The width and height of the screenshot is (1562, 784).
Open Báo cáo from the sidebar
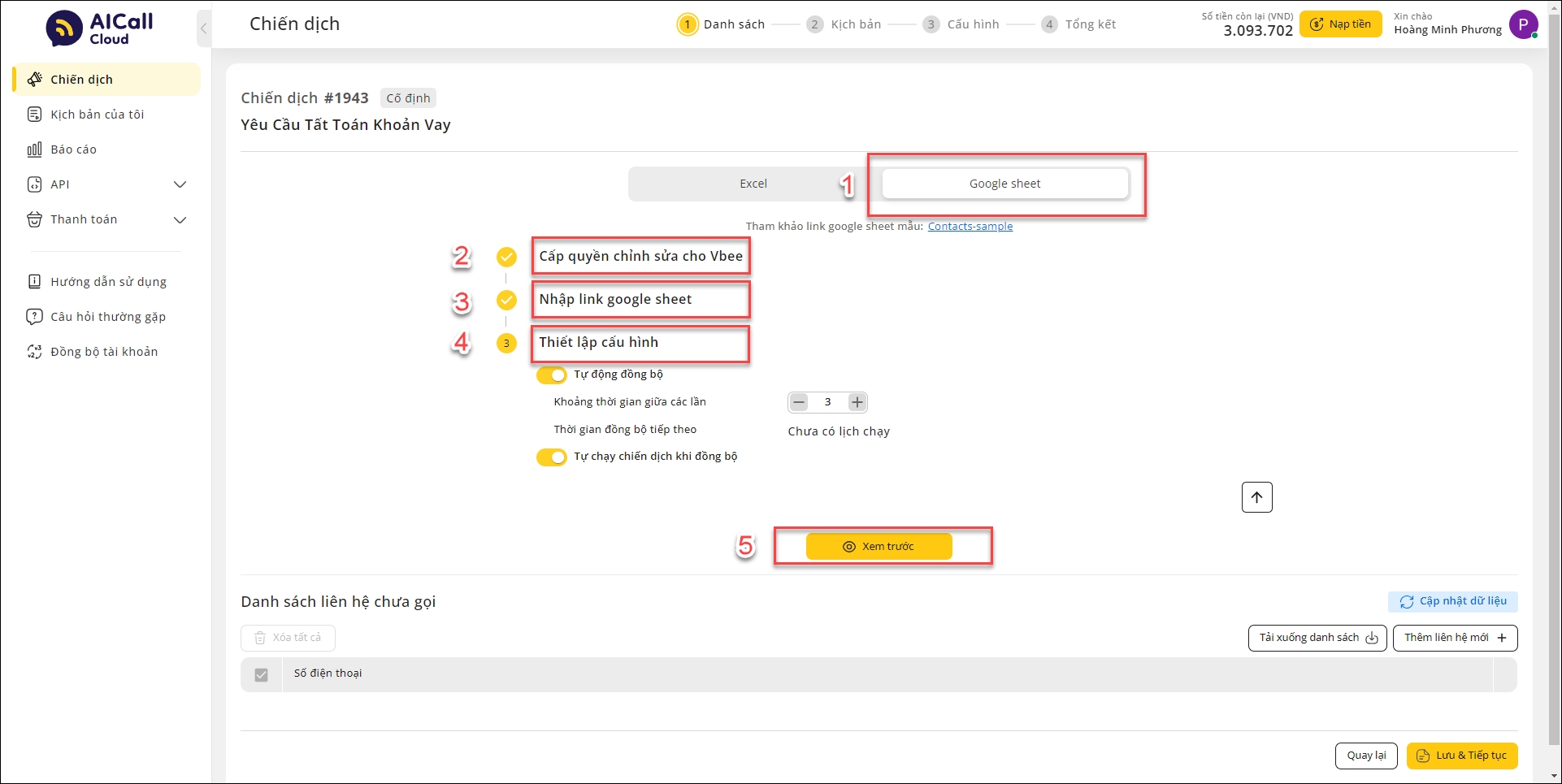click(73, 149)
